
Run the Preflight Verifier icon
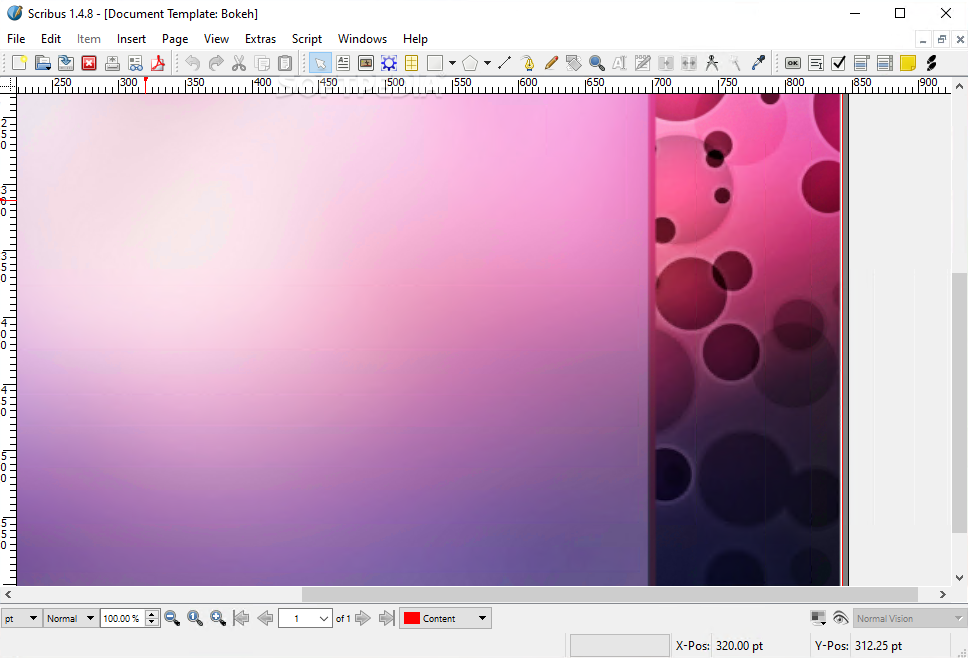(135, 63)
